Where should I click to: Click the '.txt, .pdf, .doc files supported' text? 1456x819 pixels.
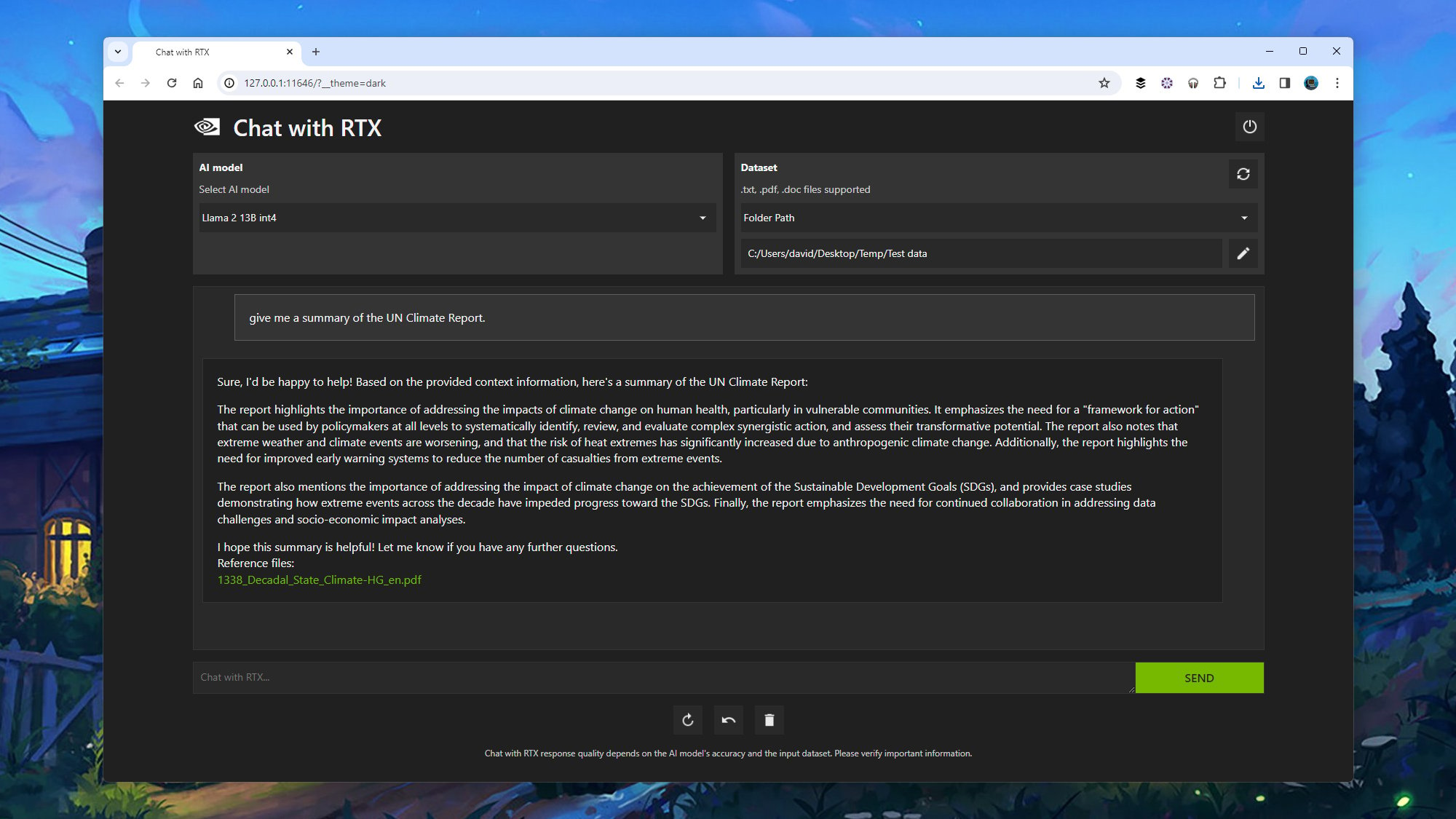click(805, 189)
